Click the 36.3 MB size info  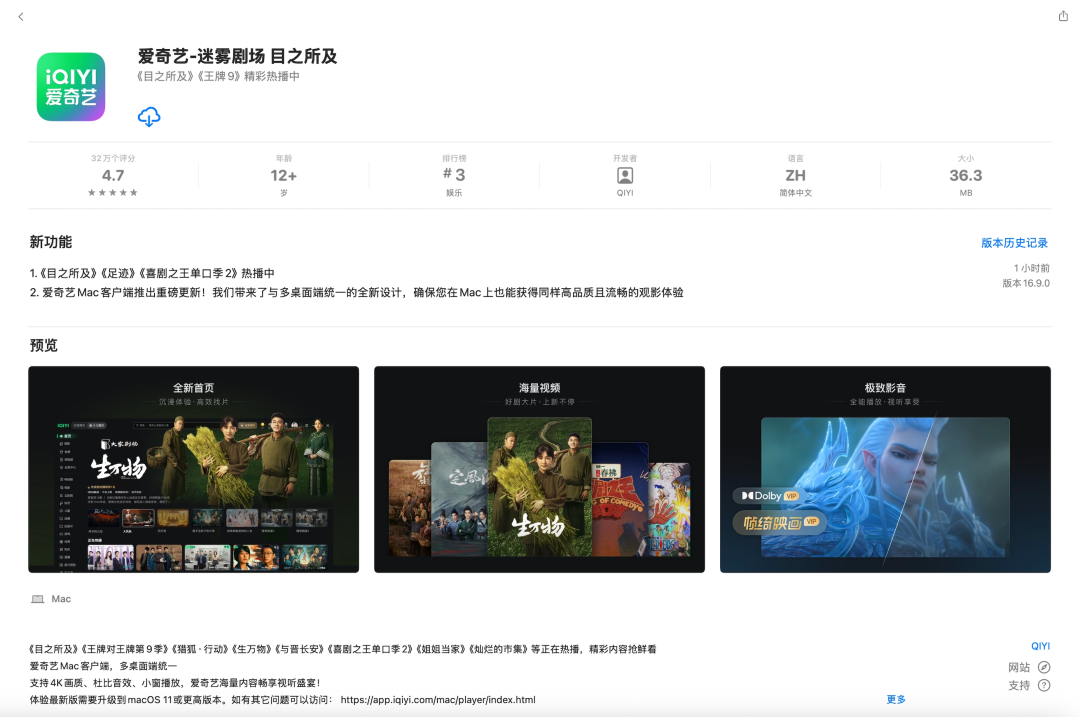click(x=966, y=176)
